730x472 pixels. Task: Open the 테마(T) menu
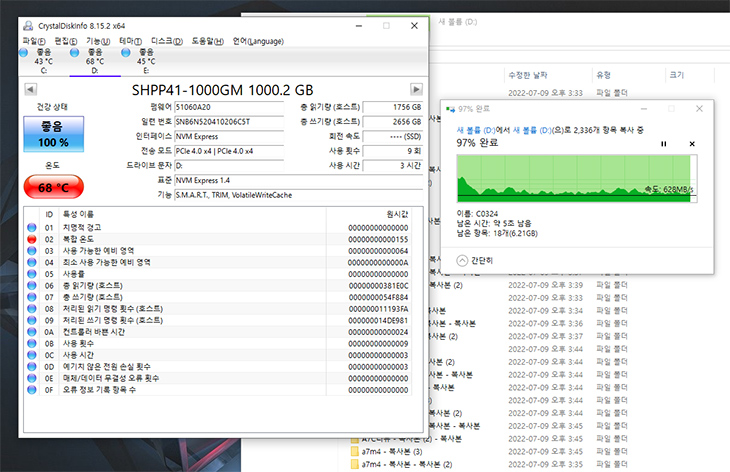click(130, 41)
